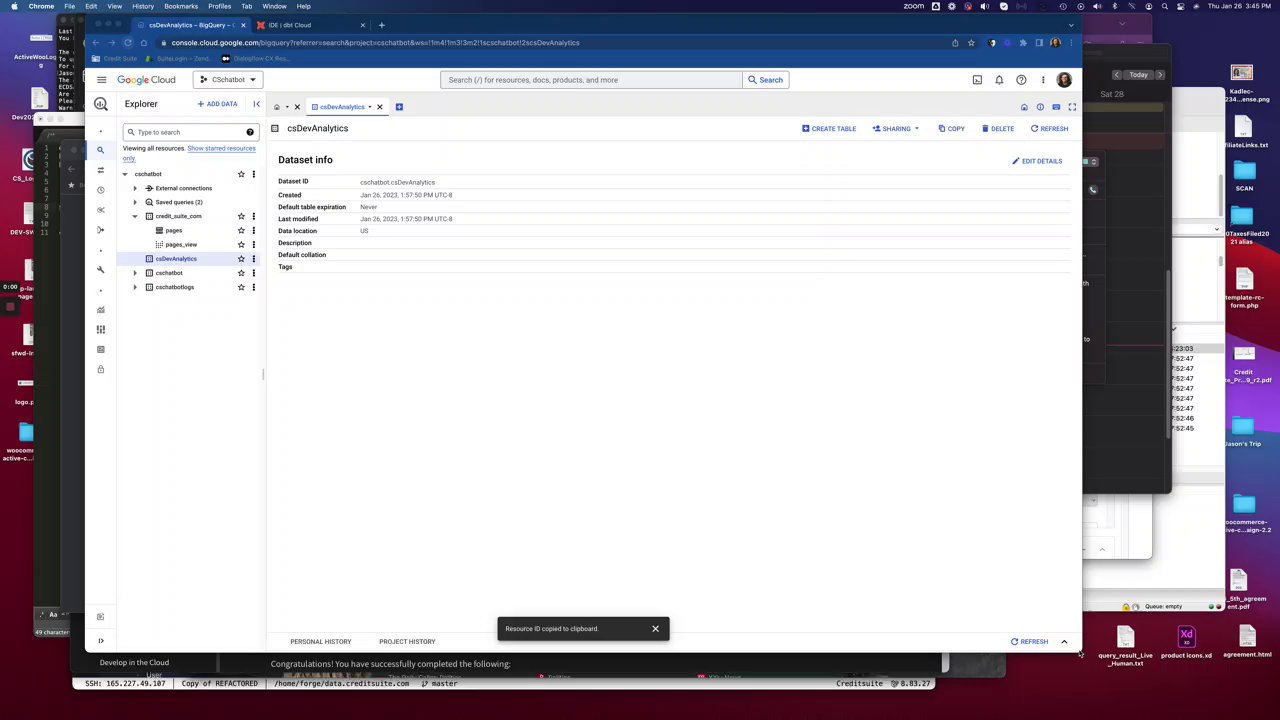Open the Google Cloud navigation menu
1280x720 pixels.
pos(101,80)
